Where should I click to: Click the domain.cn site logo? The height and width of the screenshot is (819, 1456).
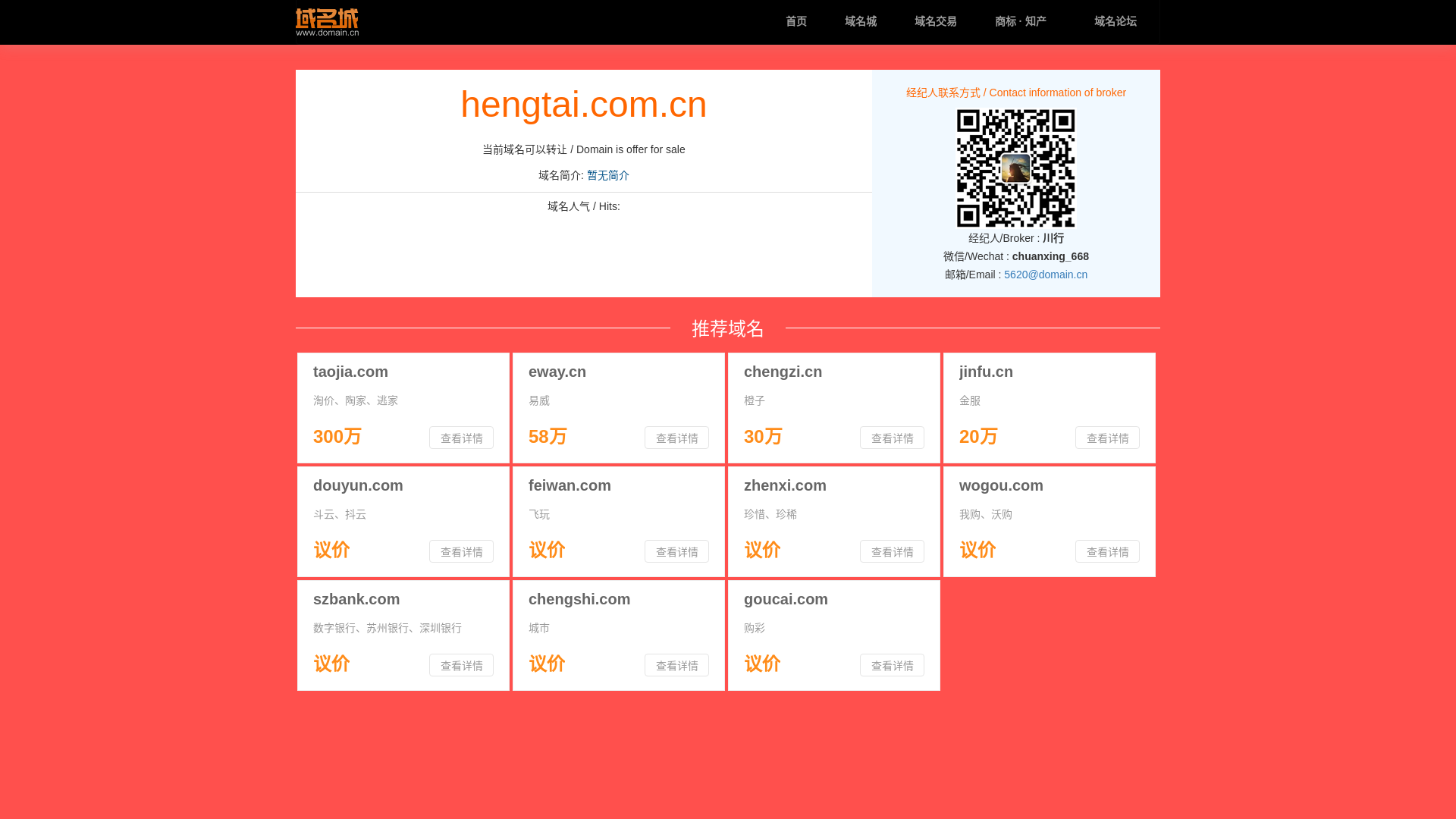point(327,22)
